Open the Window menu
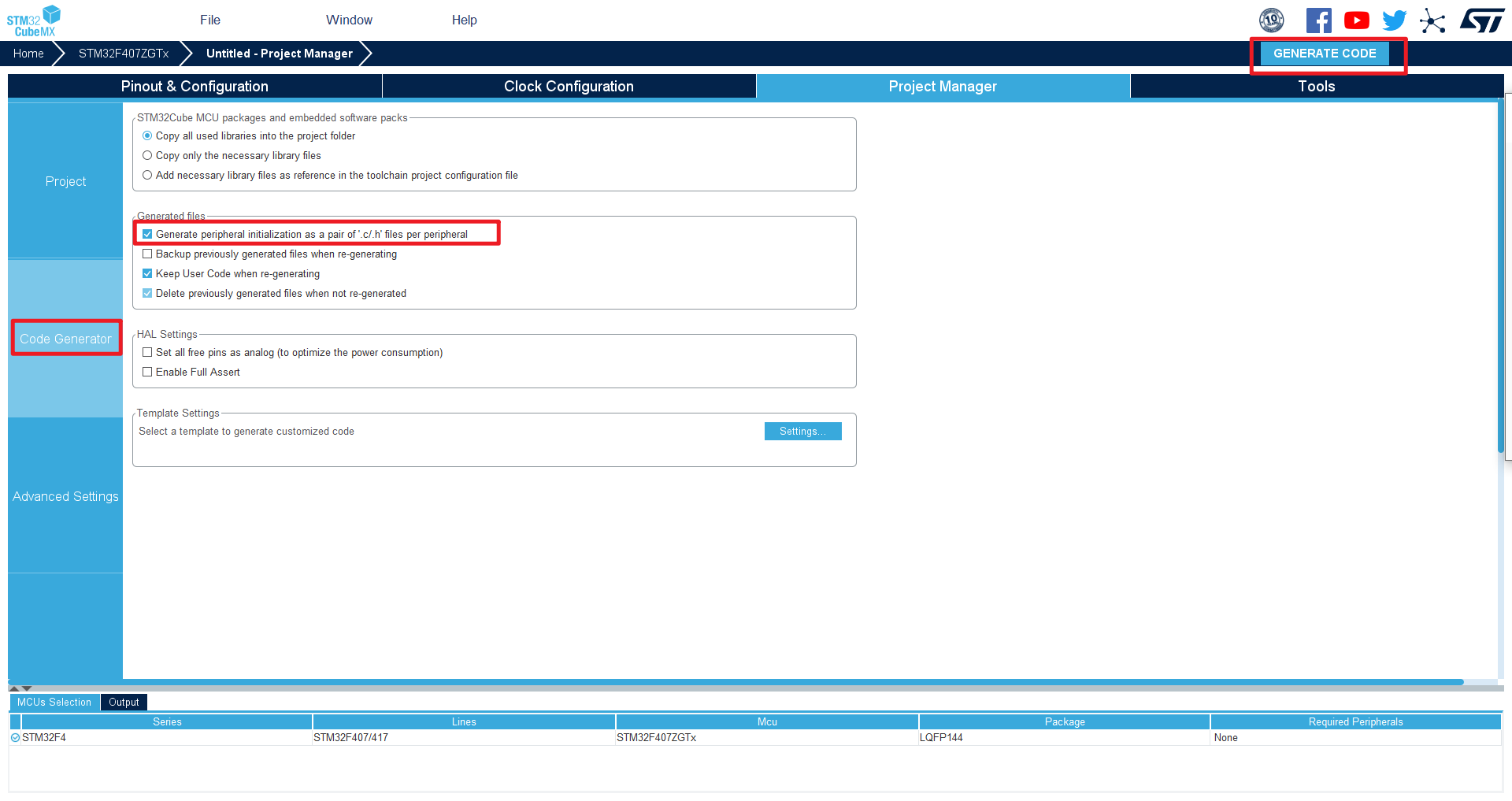The width and height of the screenshot is (1512, 801). (x=350, y=20)
